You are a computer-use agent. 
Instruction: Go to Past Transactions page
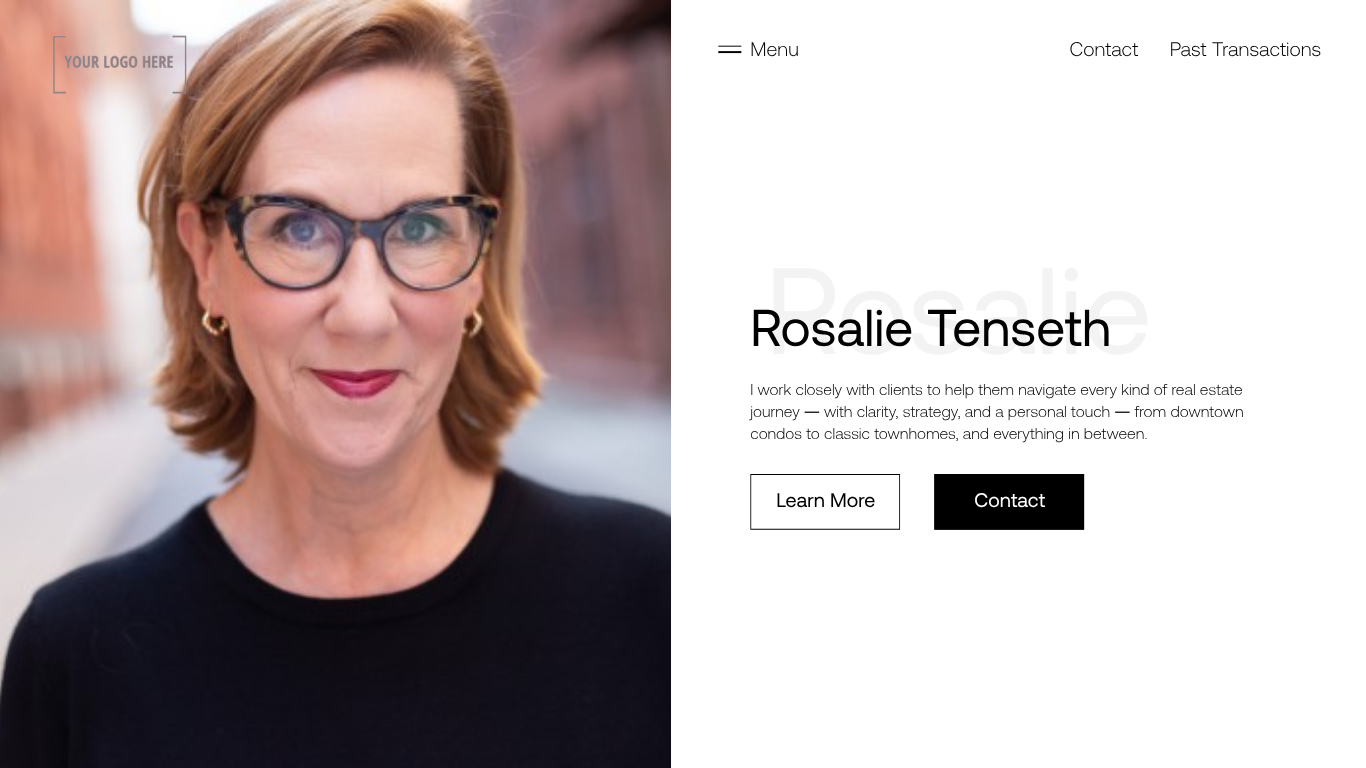point(1245,49)
